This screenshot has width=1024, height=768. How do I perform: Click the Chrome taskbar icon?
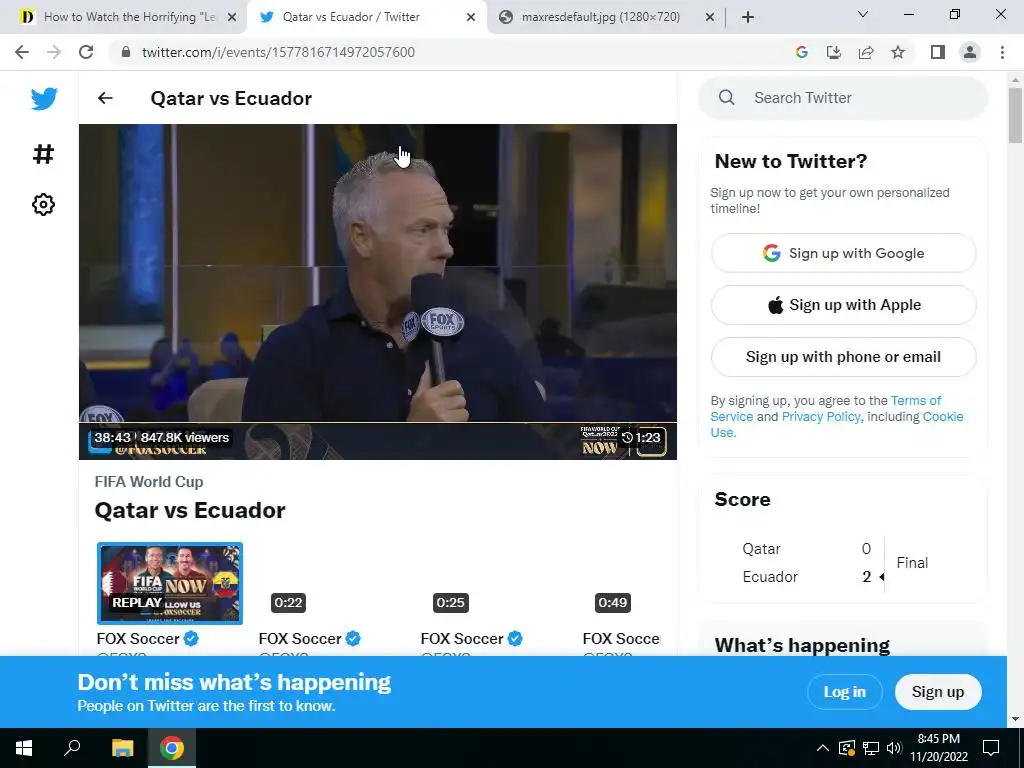[172, 748]
